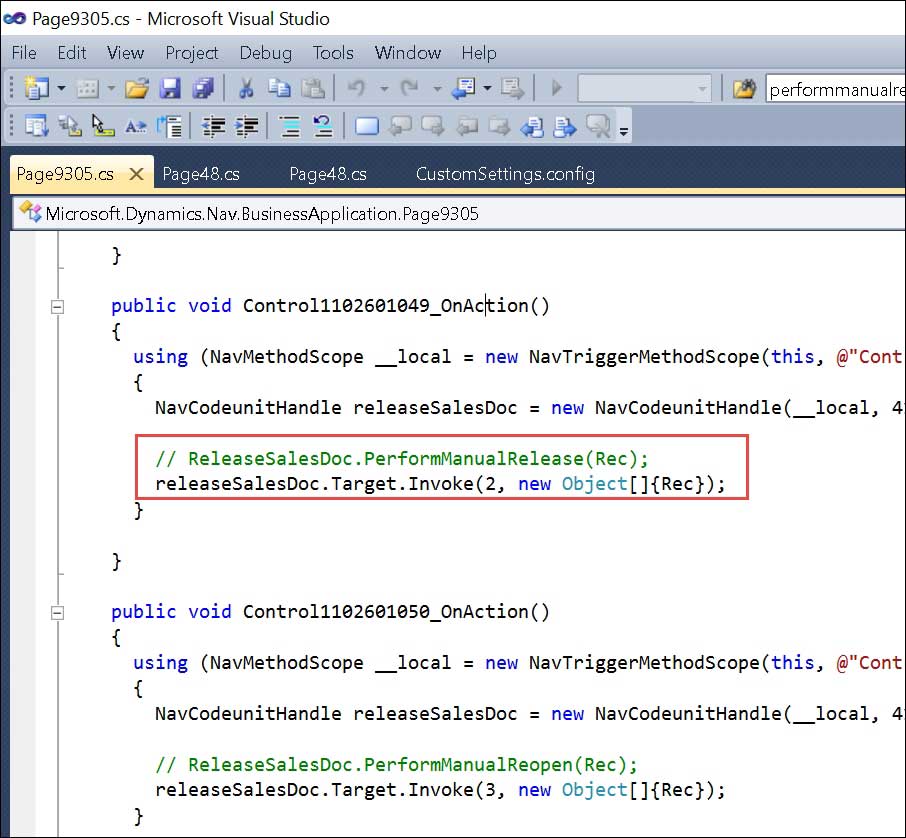Start debugging with the green arrow icon

[556, 88]
